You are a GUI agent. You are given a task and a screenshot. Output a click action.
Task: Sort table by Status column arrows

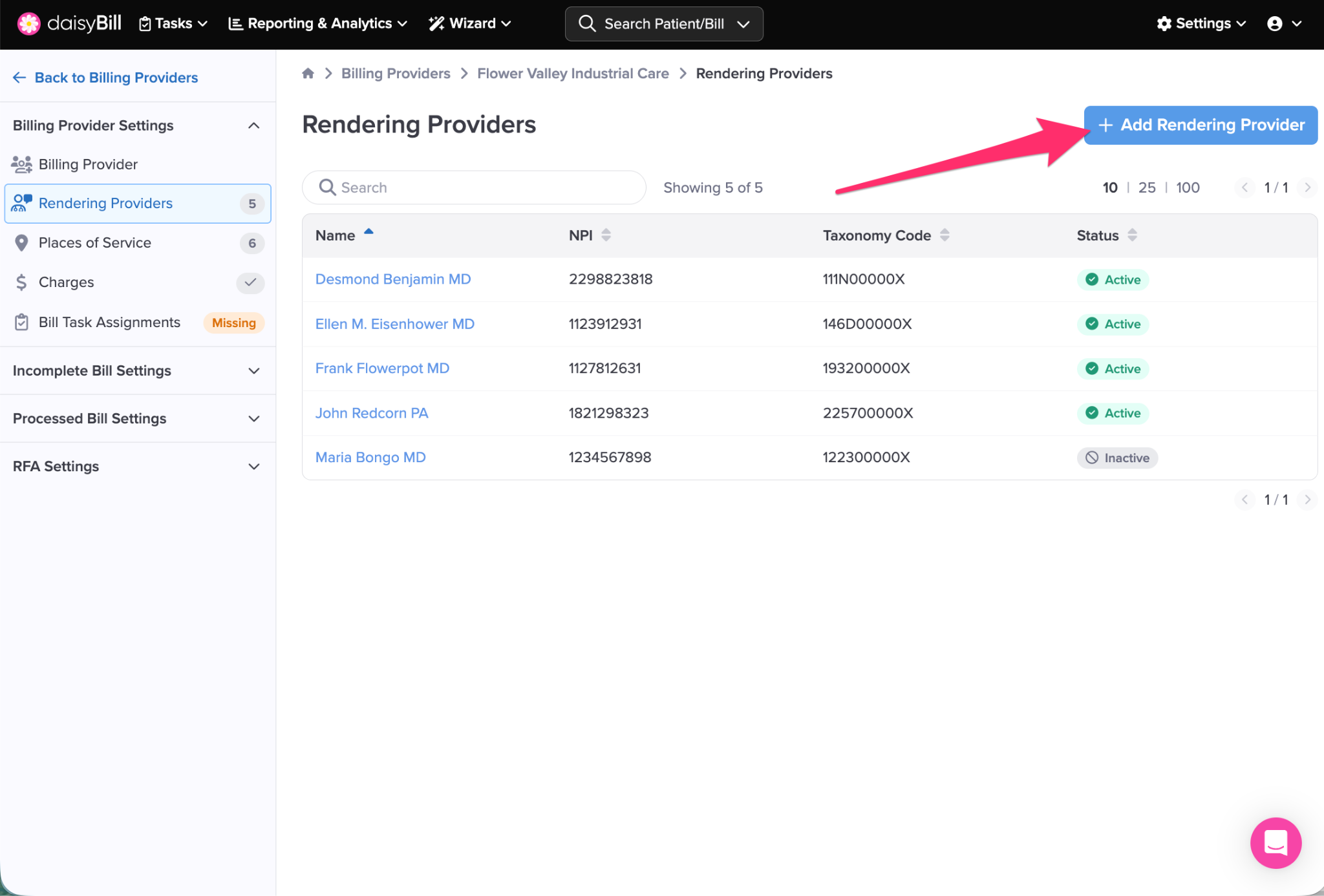(x=1132, y=235)
